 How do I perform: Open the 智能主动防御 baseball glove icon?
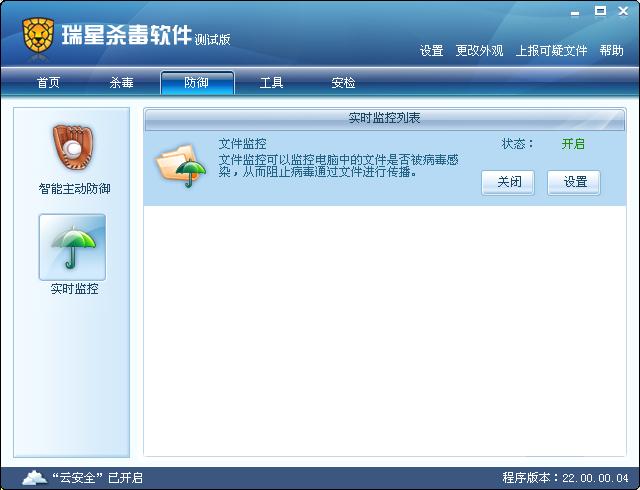point(73,147)
